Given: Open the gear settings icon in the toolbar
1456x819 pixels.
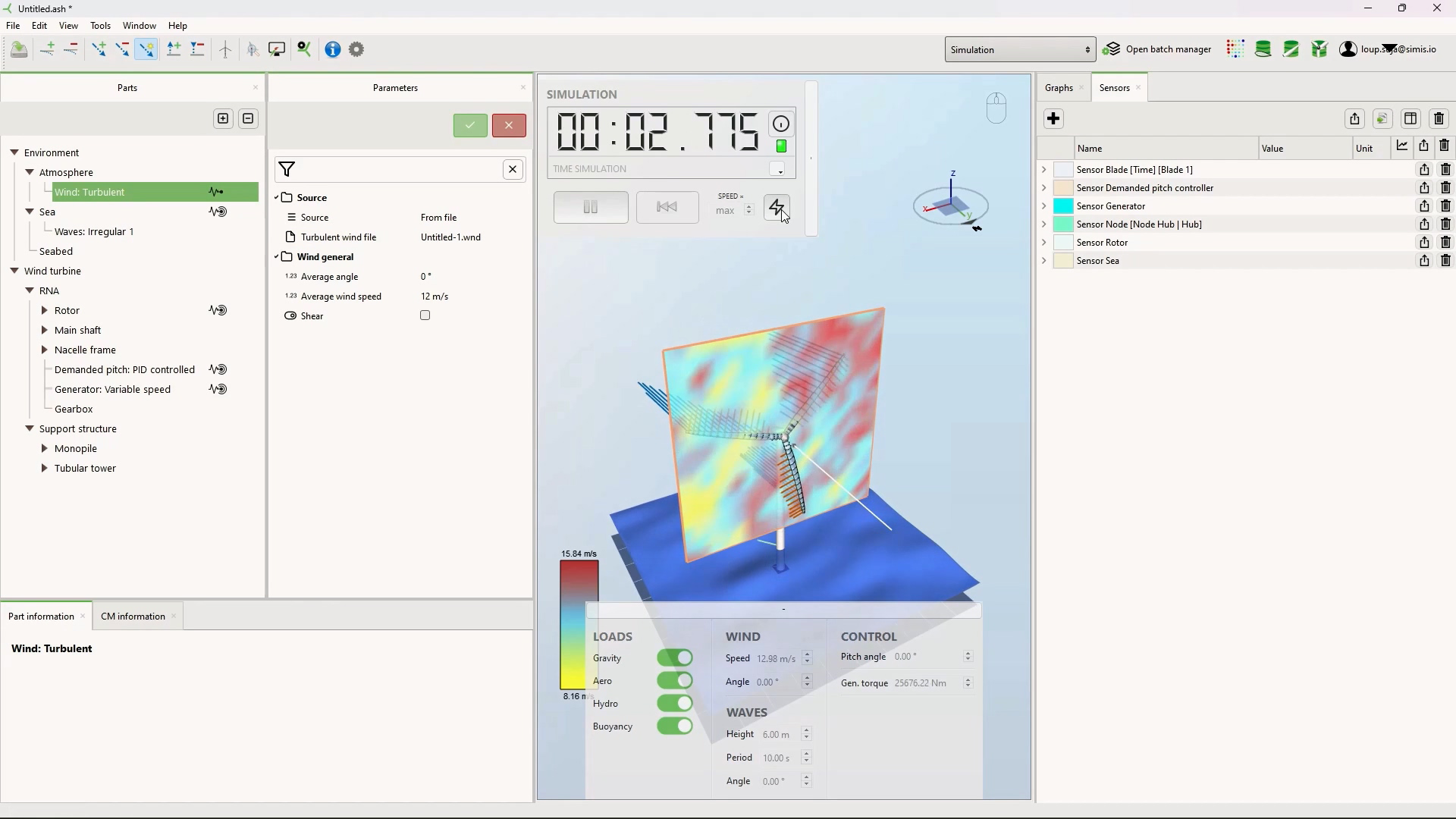Looking at the screenshot, I should (x=356, y=50).
